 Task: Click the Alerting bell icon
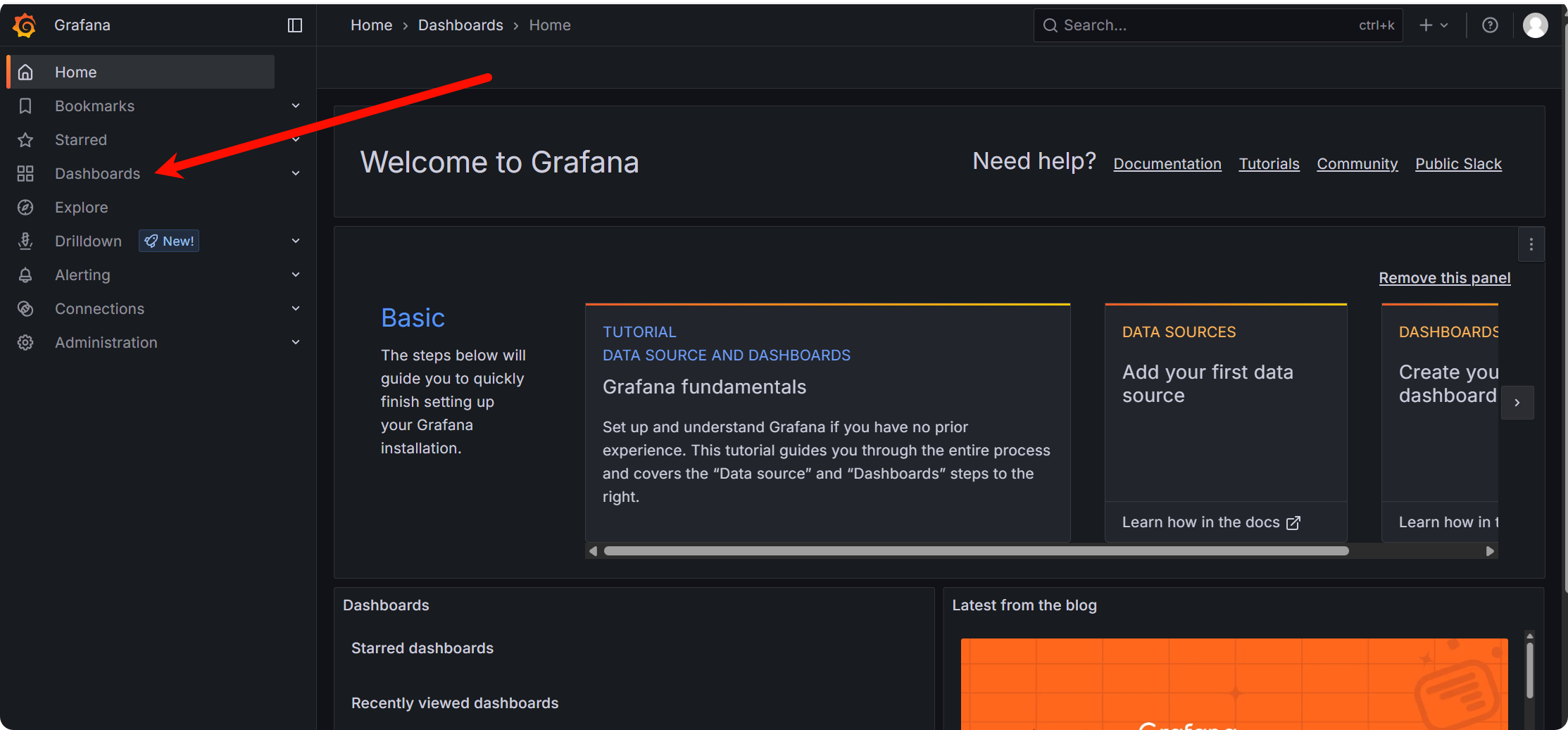(25, 275)
